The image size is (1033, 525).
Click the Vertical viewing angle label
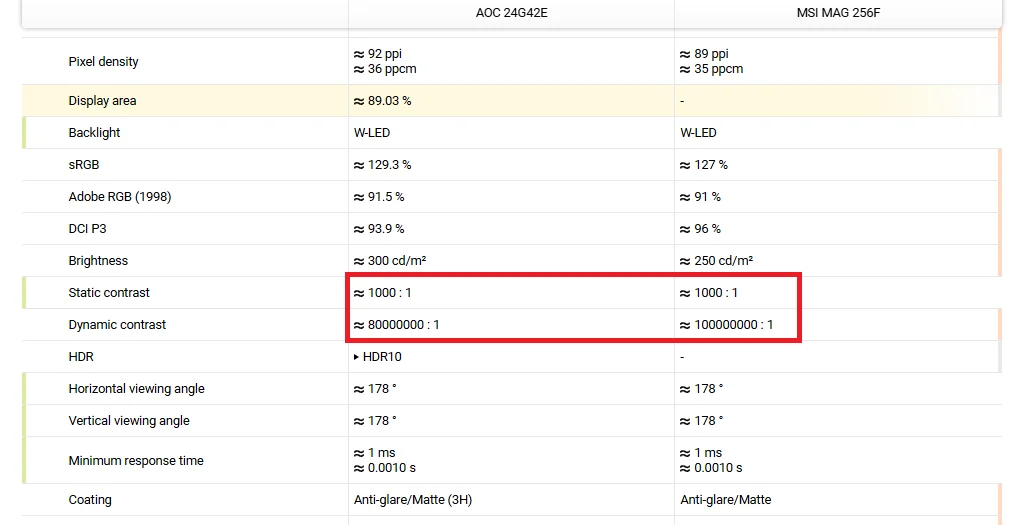[129, 421]
